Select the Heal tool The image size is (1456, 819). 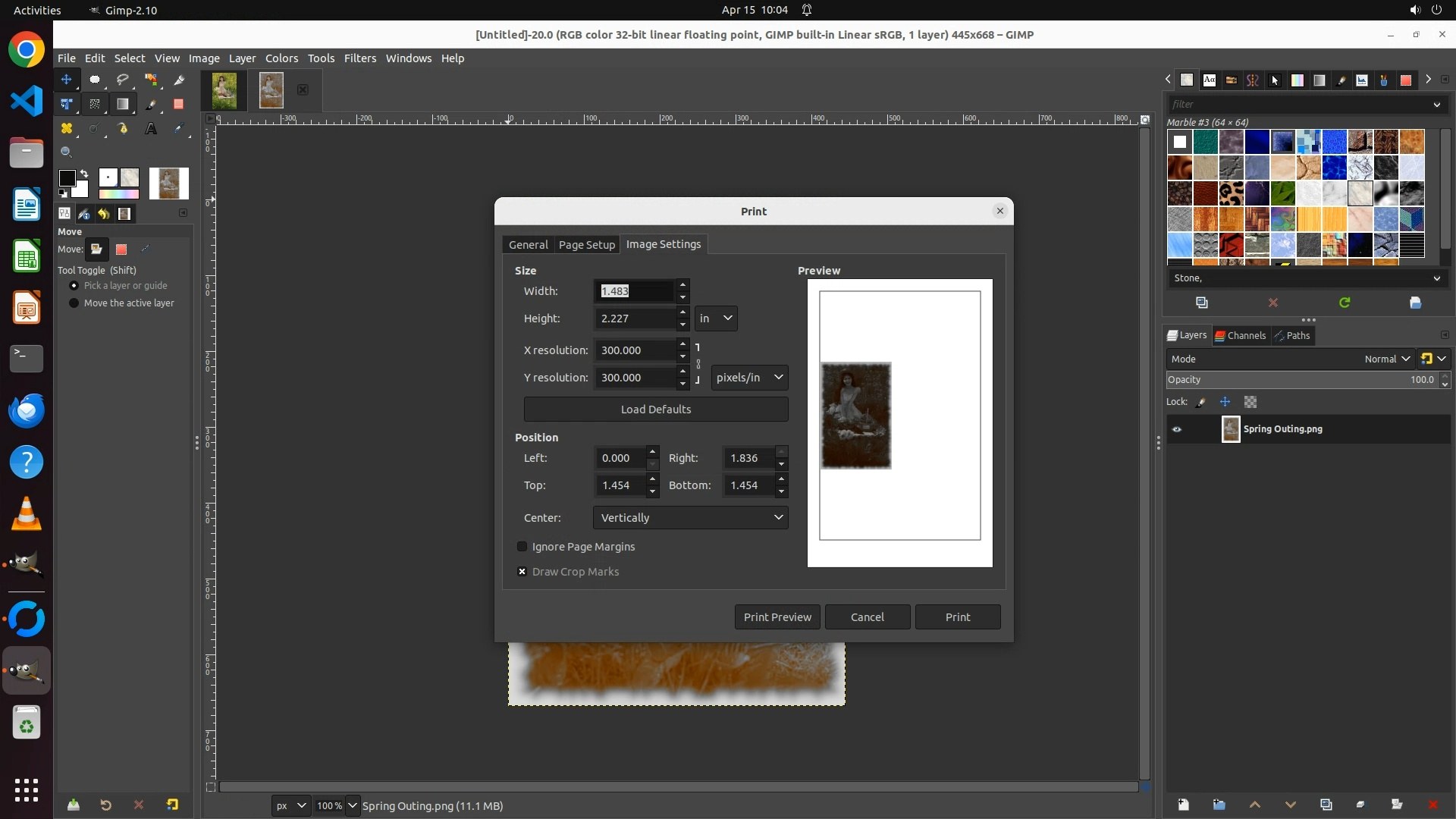tap(67, 129)
